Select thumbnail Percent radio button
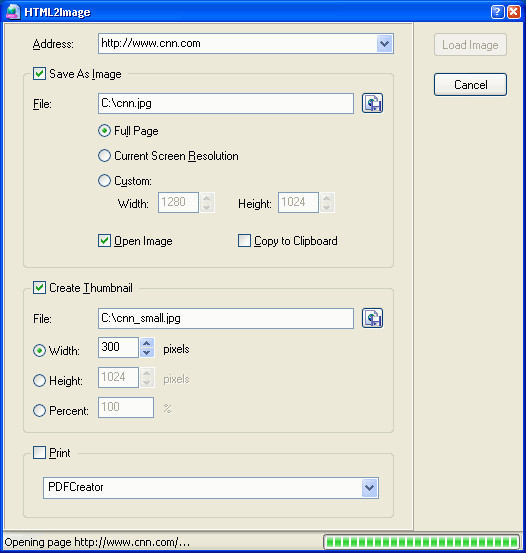The height and width of the screenshot is (553, 526). (39, 411)
